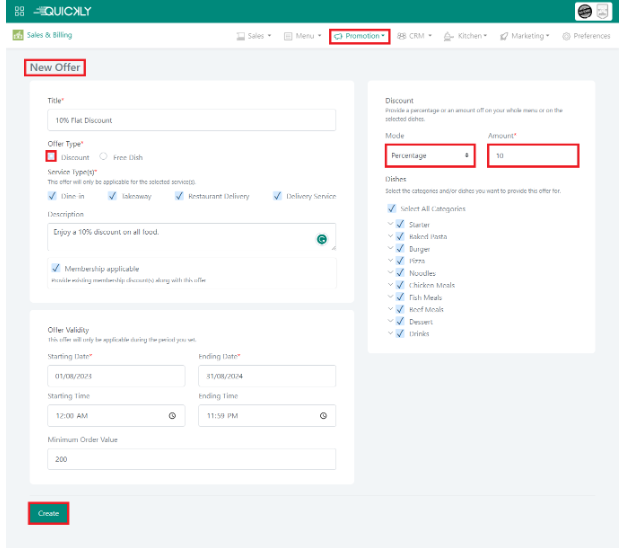621x548 pixels.
Task: Open the Promotion menu
Action: (x=359, y=36)
